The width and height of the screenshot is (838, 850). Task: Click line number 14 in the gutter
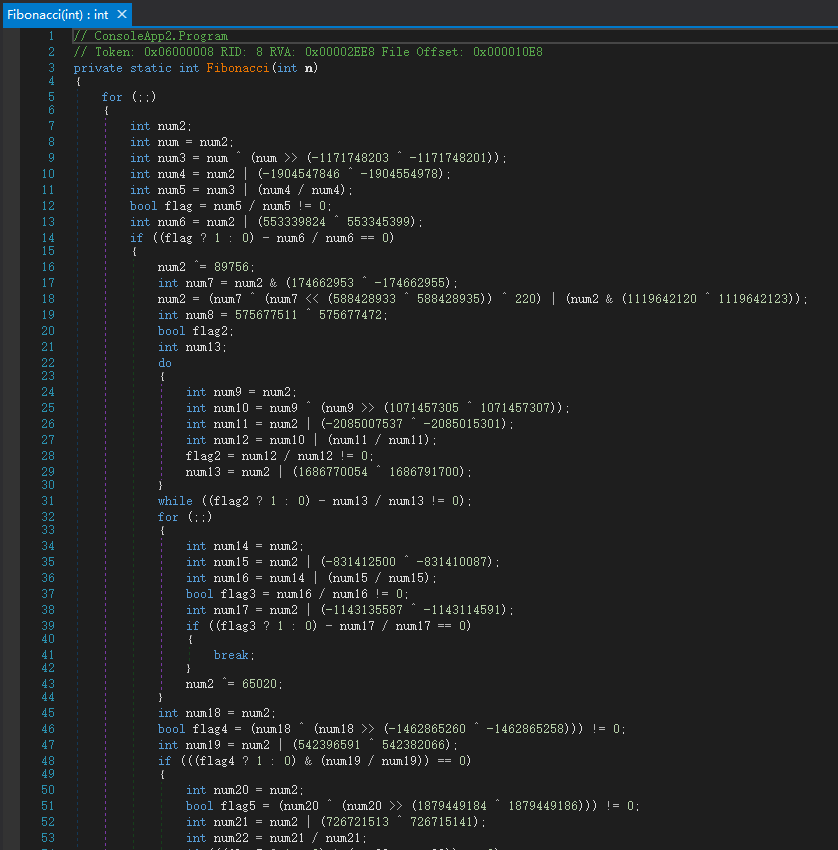[49, 238]
